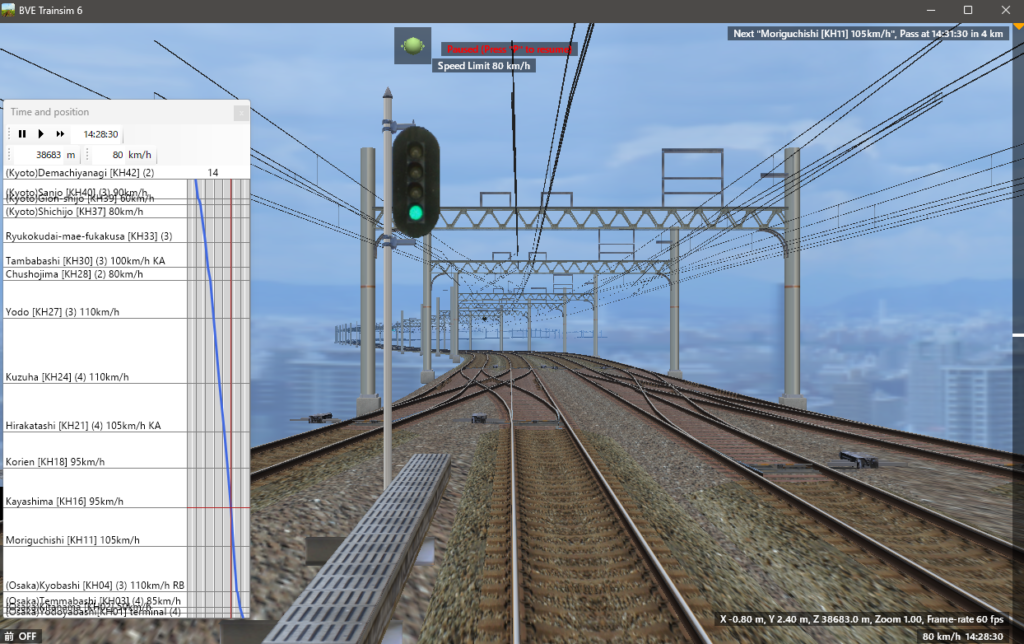This screenshot has height=644, width=1024.
Task: Jump to Hirakatashi [KH21] station
Action: tap(83, 425)
